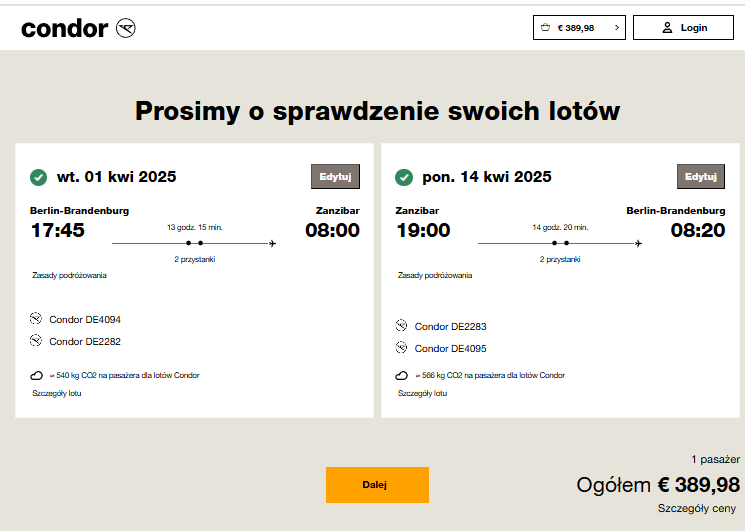Edit the 01 kwi 2025 outbound flight
The height and width of the screenshot is (531, 745).
335,177
